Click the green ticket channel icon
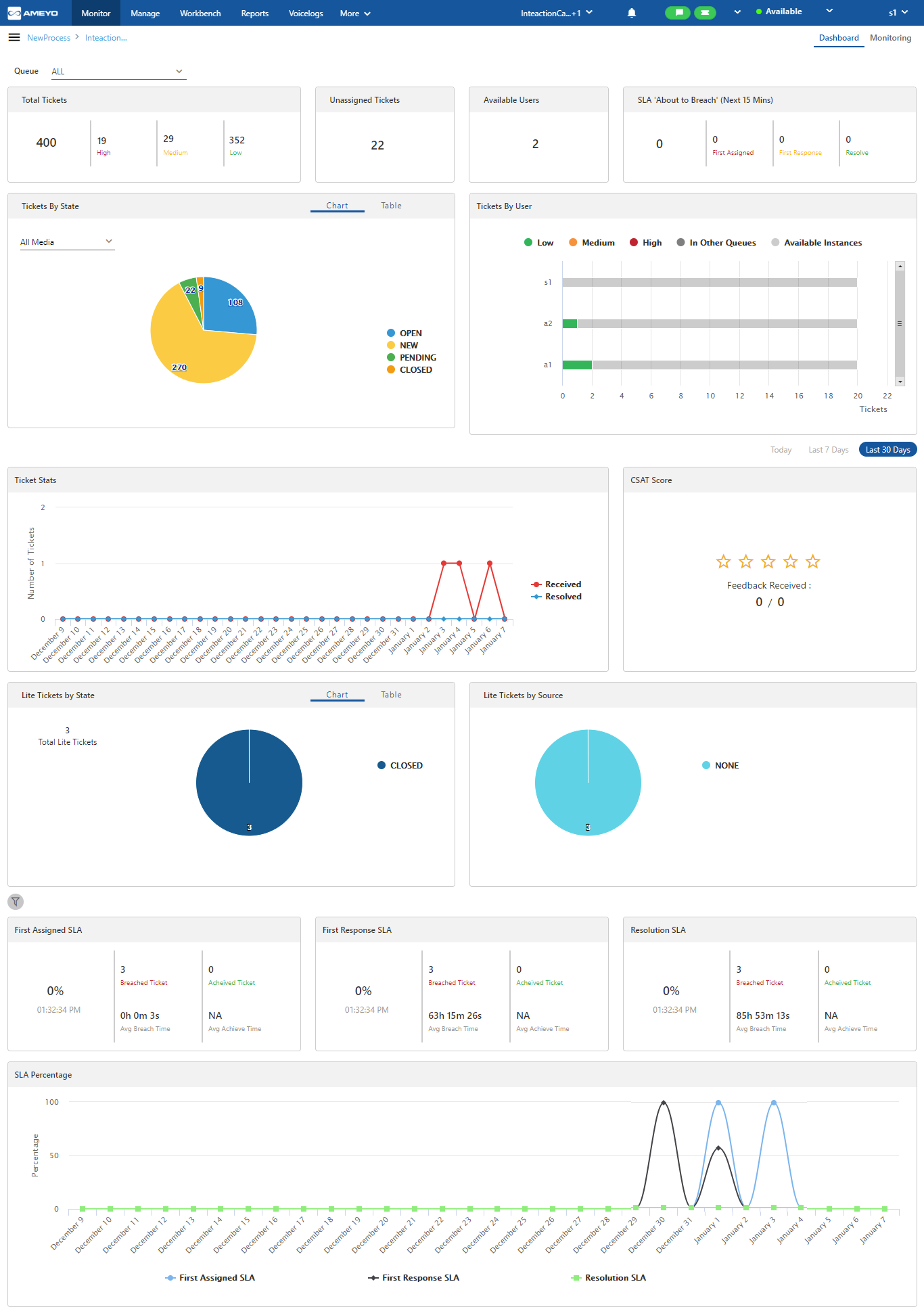Screen dimensions: 924x1307 coord(705,13)
